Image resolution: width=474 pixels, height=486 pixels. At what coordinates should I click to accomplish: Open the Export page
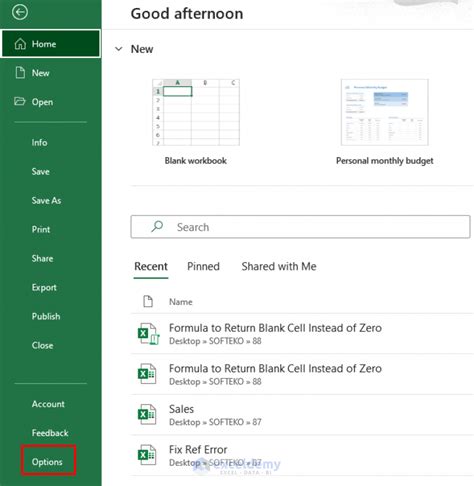(44, 288)
